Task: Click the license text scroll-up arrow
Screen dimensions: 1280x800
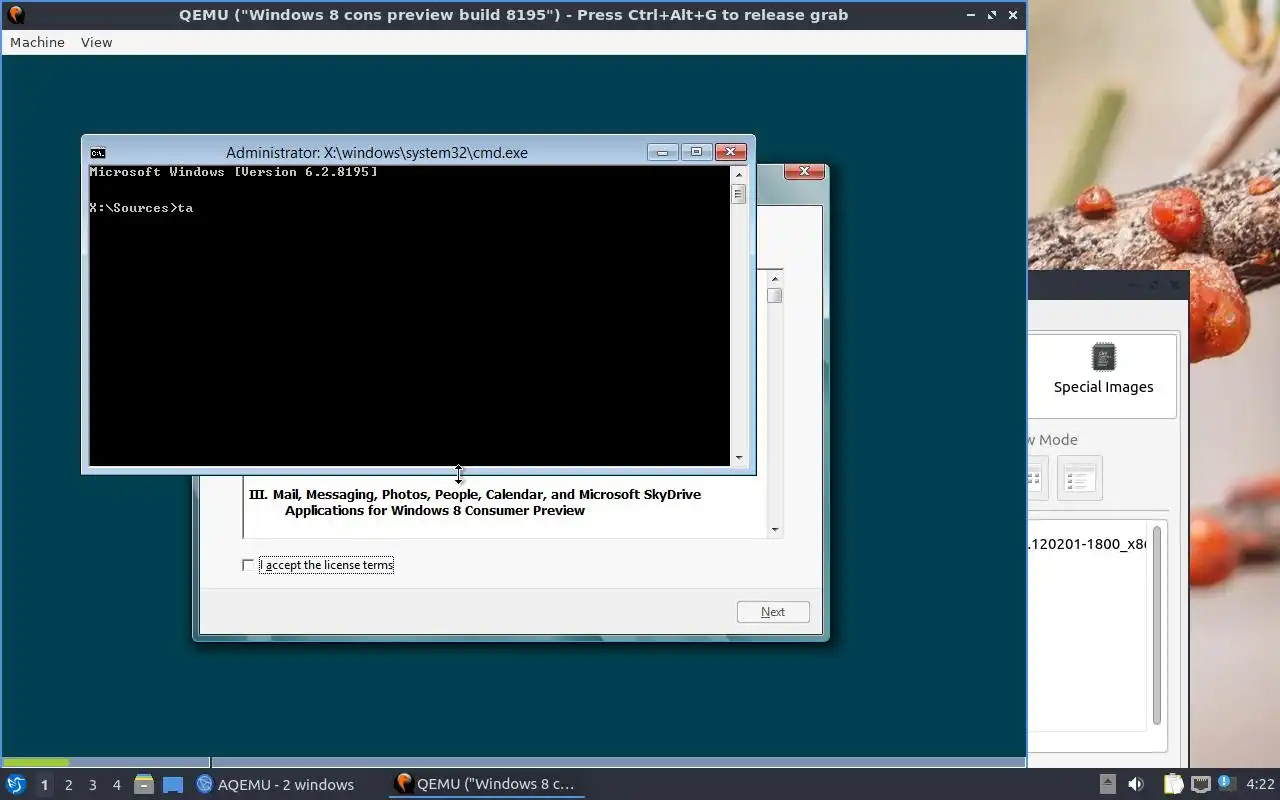Action: click(x=775, y=278)
